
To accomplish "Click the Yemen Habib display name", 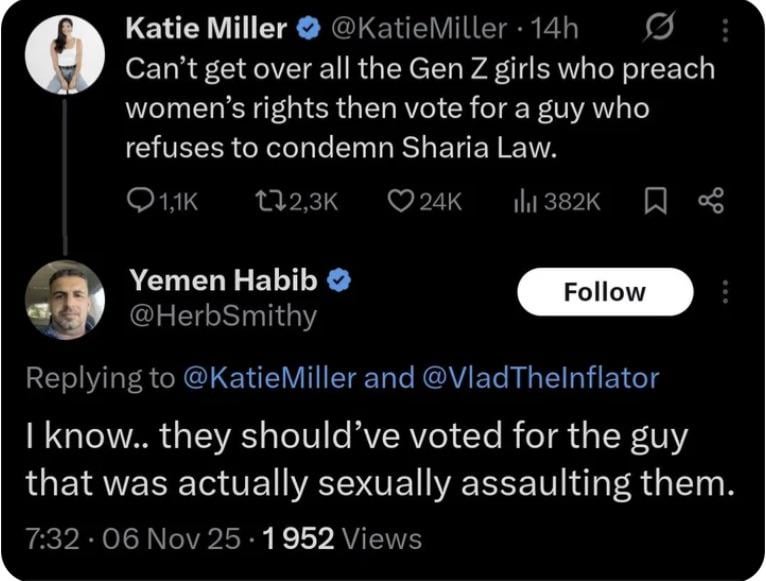I will [x=223, y=282].
